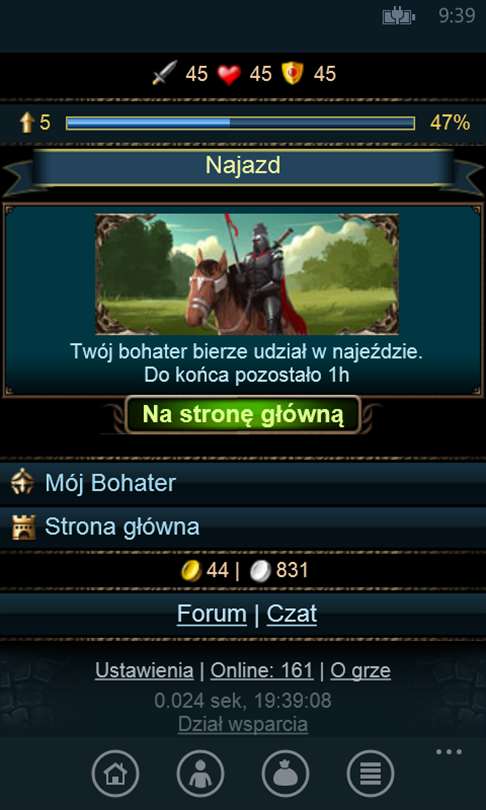Click the red heart health icon
Viewport: 486px width, 810px height.
(x=229, y=74)
